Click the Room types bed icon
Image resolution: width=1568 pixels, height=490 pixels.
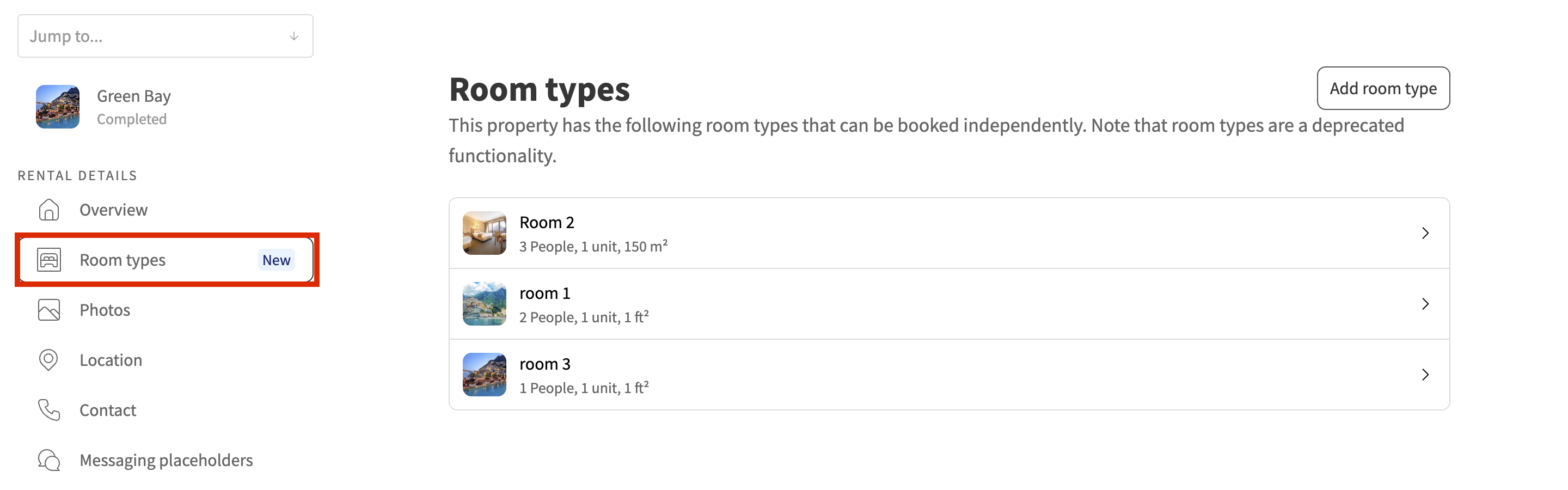48,260
